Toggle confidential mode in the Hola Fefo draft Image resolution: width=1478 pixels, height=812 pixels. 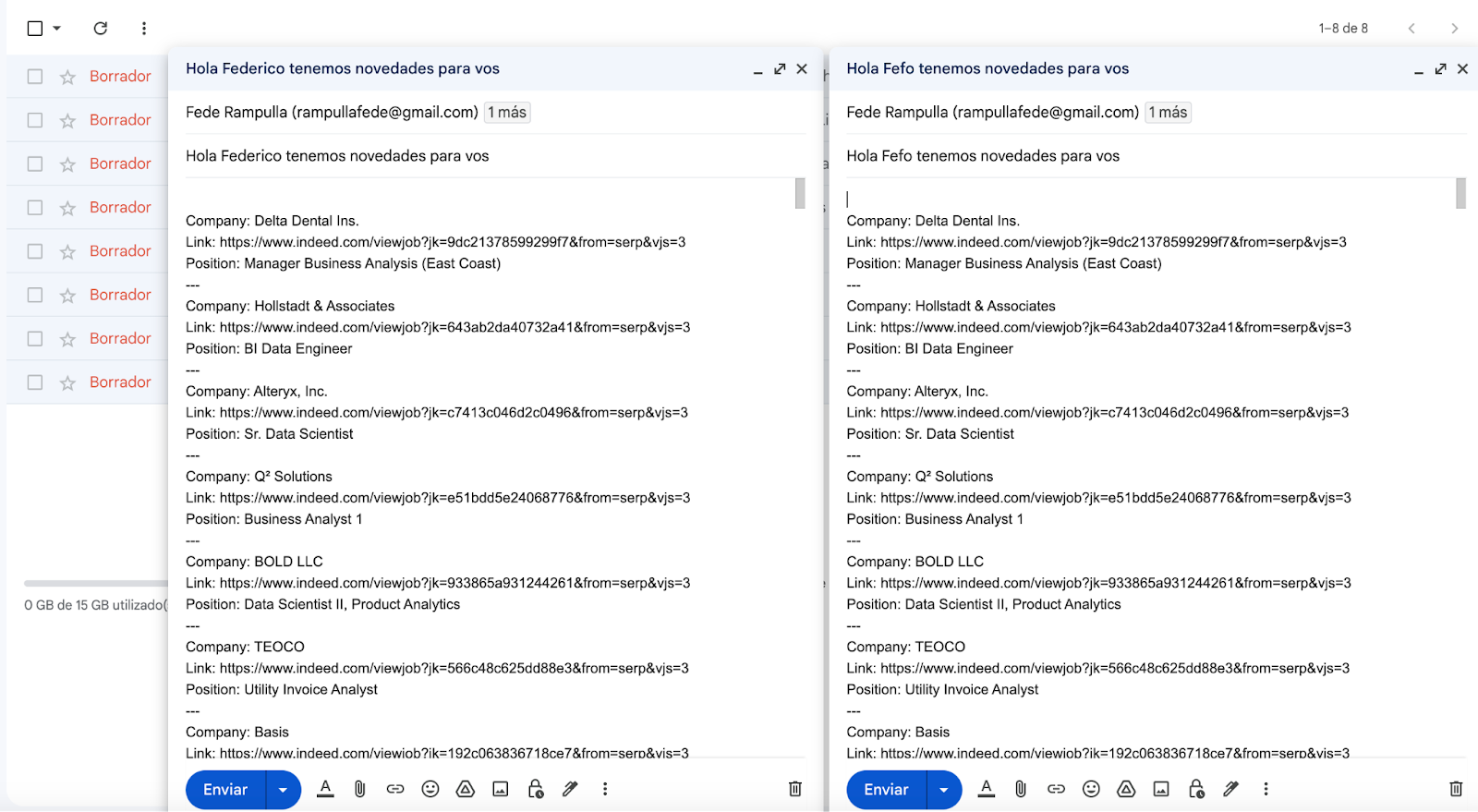point(1196,789)
